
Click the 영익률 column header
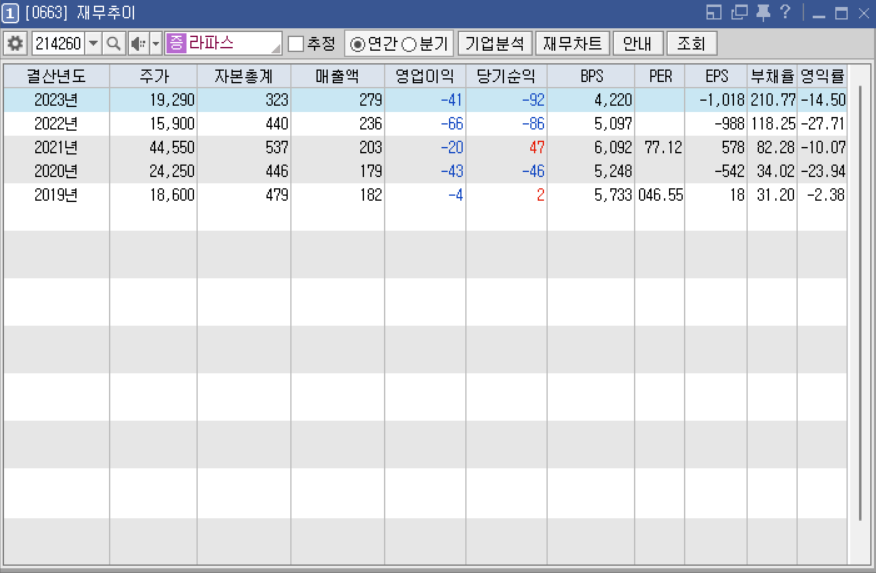822,76
